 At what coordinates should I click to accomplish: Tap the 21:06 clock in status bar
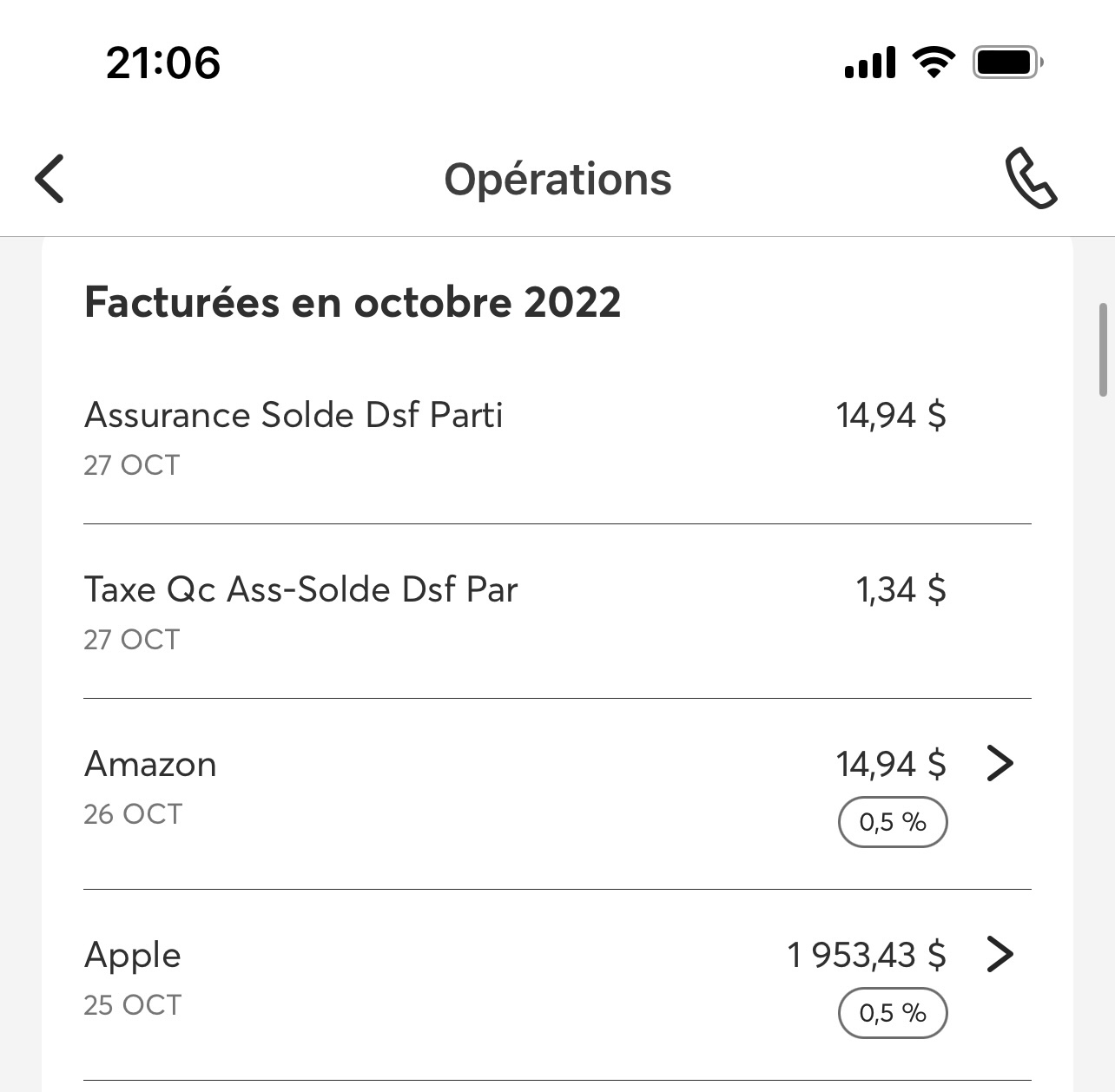163,63
